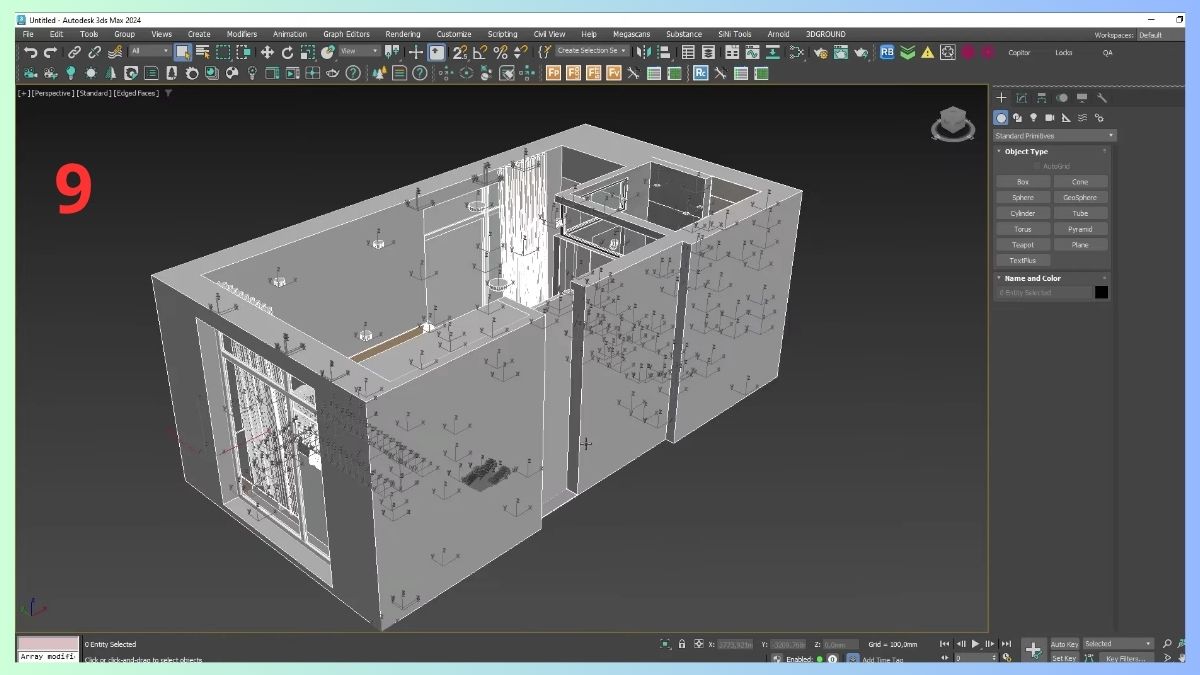Turn on Auto Key mode
This screenshot has width=1200, height=675.
point(1064,644)
